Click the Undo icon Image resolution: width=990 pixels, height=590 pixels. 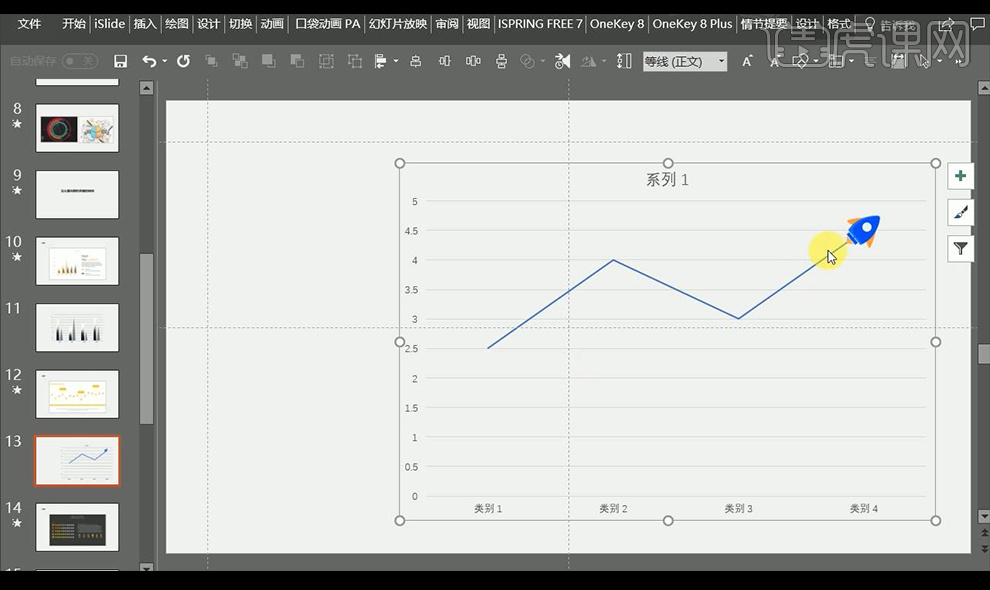[148, 61]
